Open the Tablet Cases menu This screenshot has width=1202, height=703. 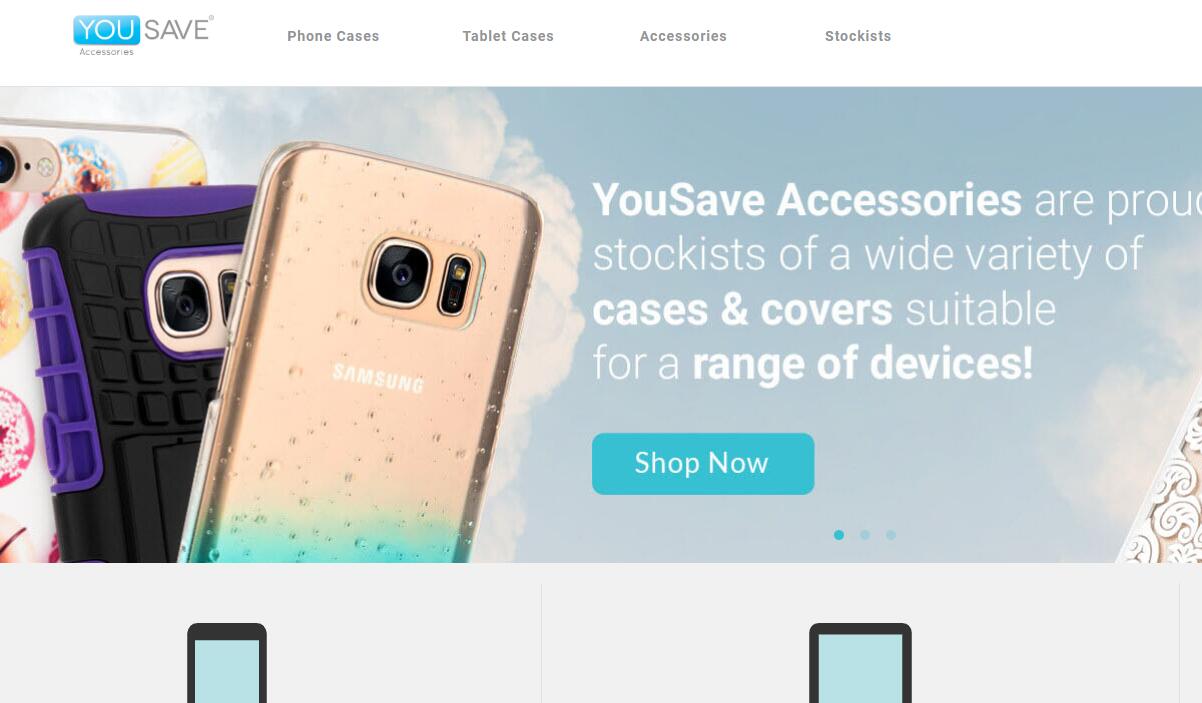(x=508, y=36)
